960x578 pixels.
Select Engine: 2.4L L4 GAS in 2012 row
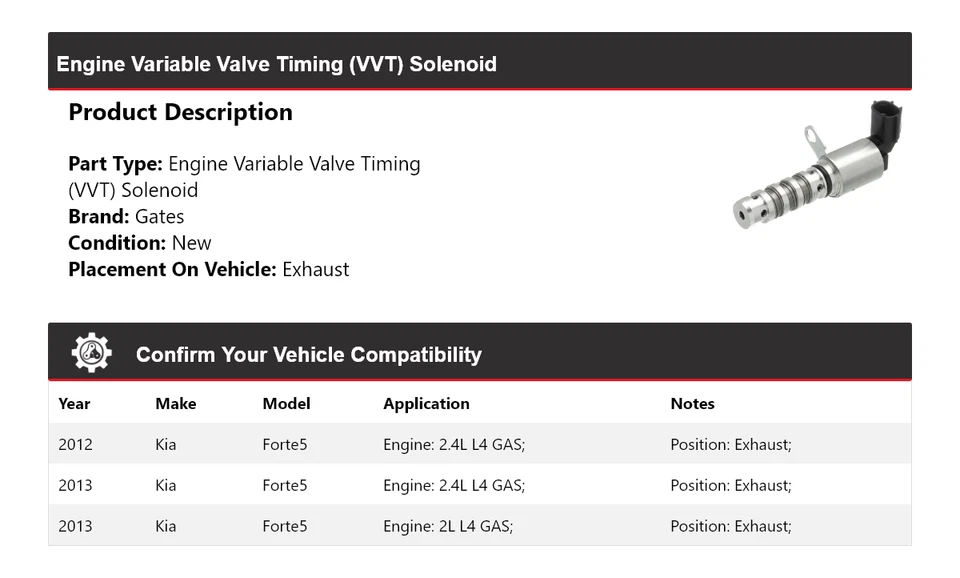[x=454, y=444]
